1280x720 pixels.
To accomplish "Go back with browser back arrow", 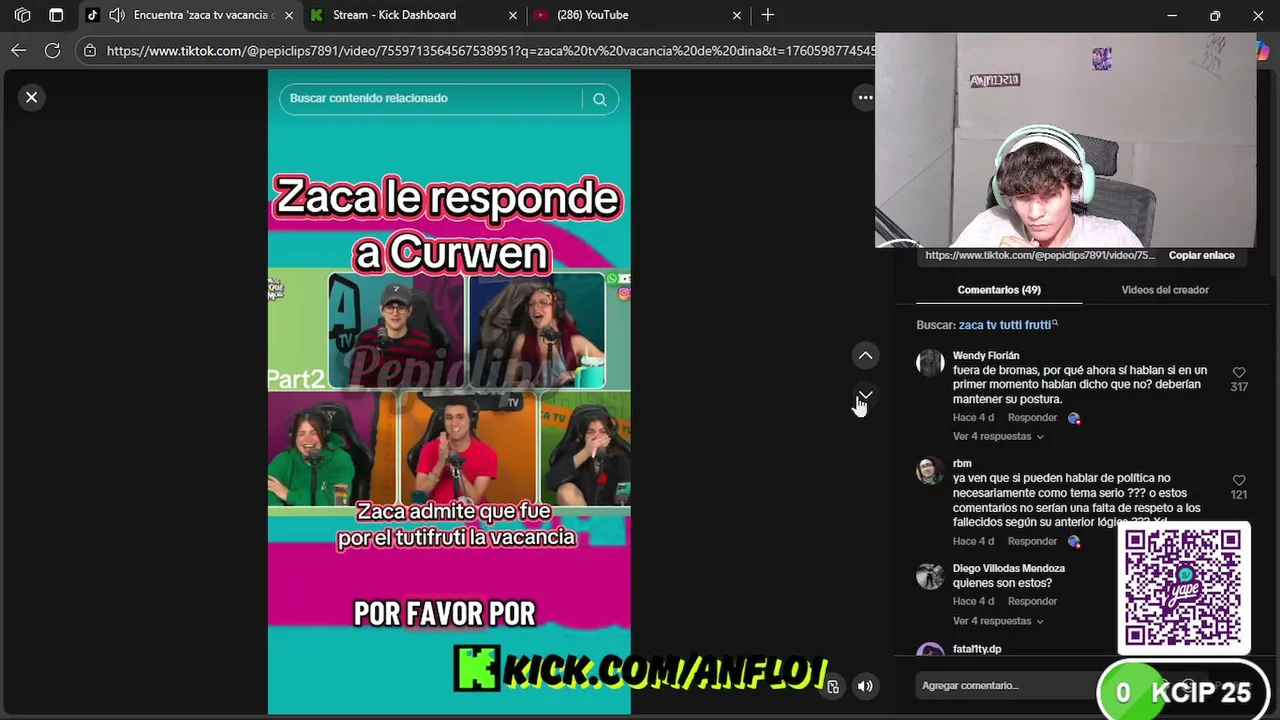I will tap(19, 50).
